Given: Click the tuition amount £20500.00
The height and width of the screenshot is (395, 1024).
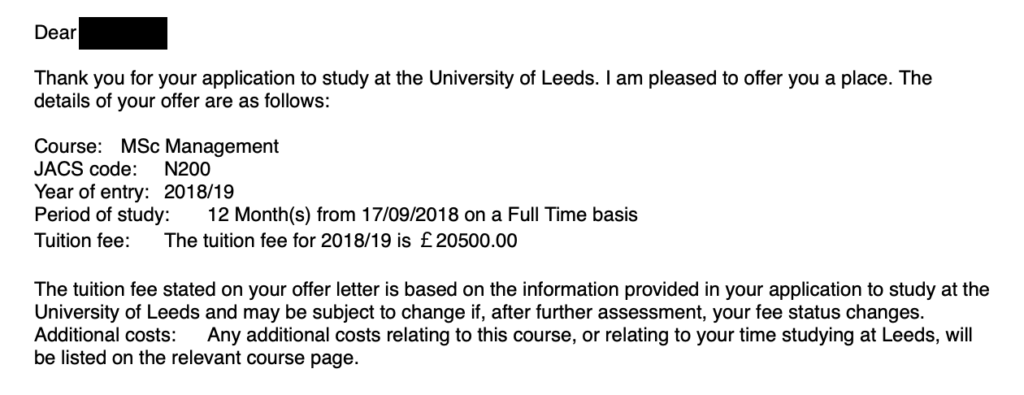Looking at the screenshot, I should [x=468, y=241].
